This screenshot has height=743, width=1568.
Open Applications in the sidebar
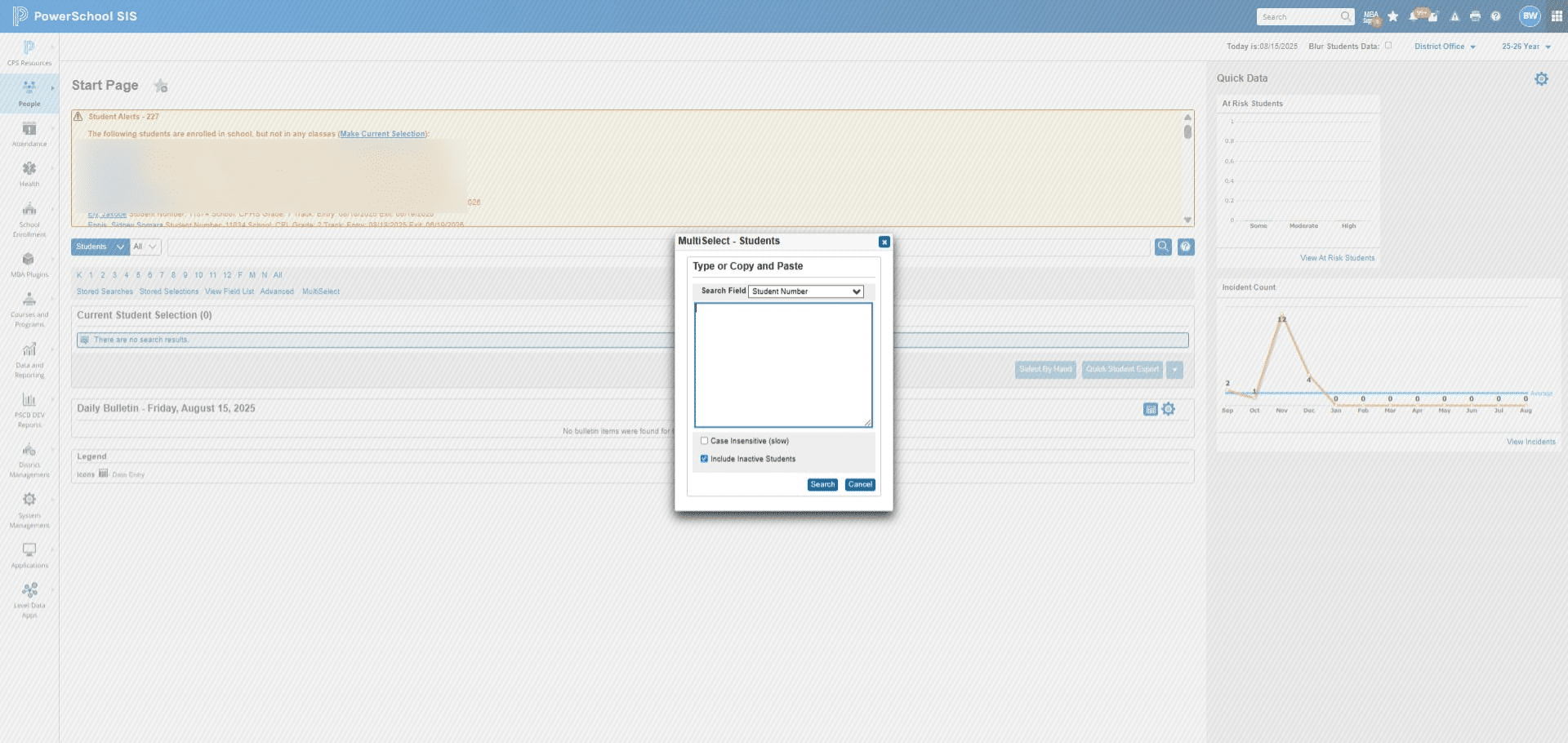[x=29, y=555]
